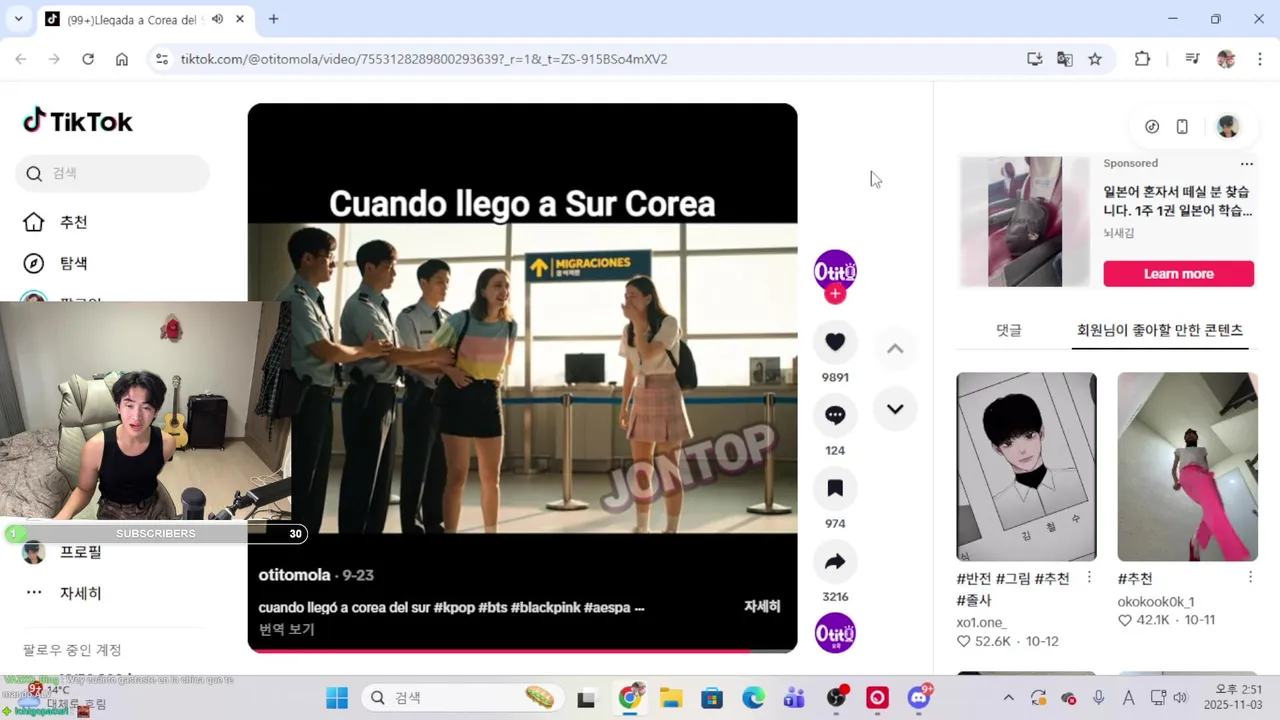Show hidden system tray icons chevron
This screenshot has width=1280, height=720.
[x=1008, y=698]
